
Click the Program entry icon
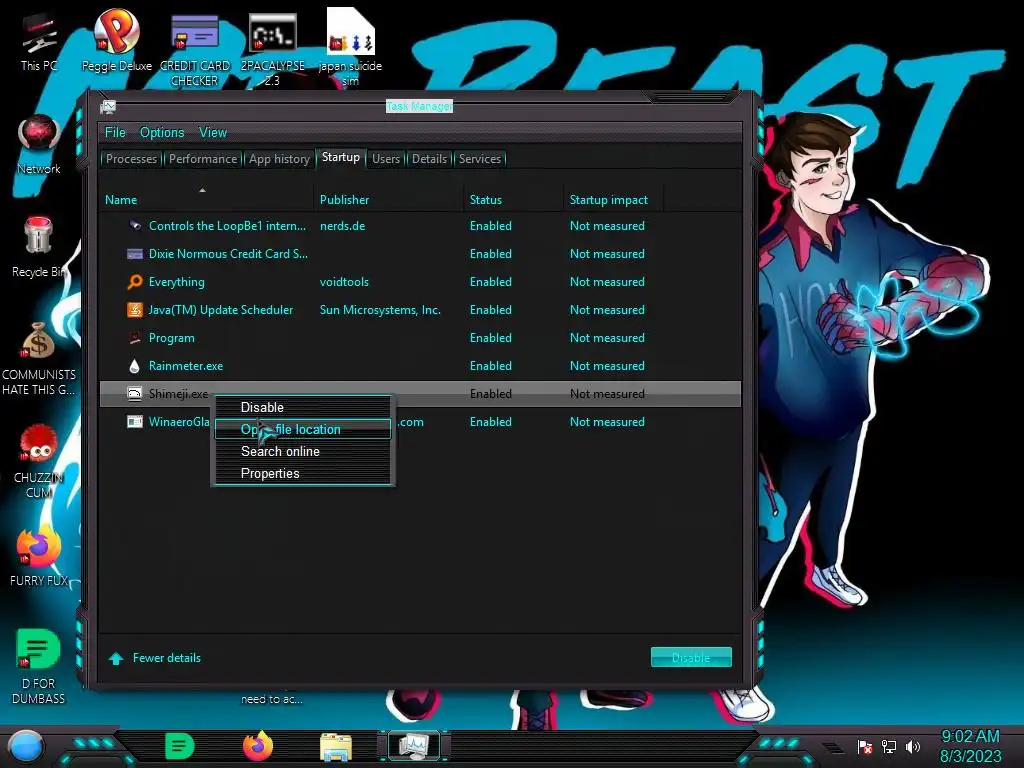click(x=135, y=338)
